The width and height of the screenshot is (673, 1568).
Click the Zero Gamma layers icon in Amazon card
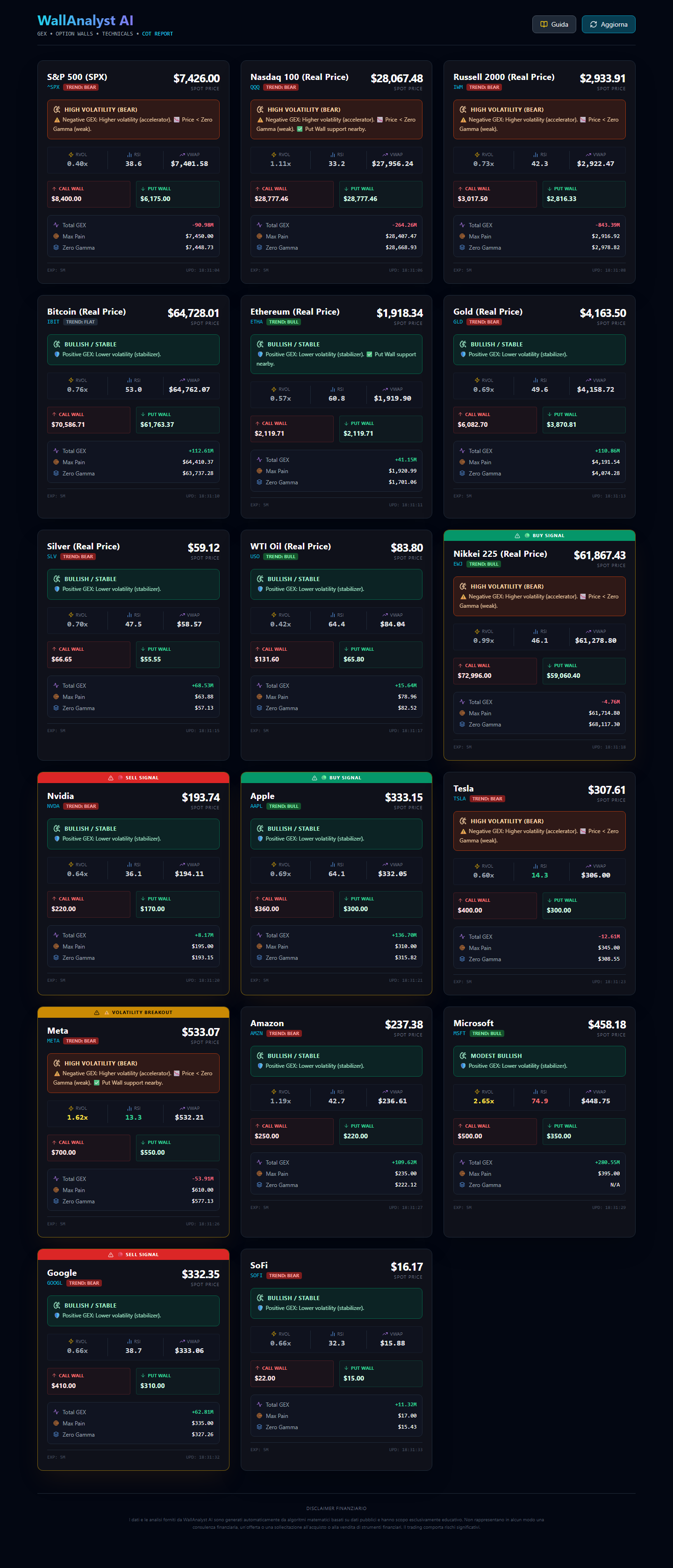pos(259,1185)
